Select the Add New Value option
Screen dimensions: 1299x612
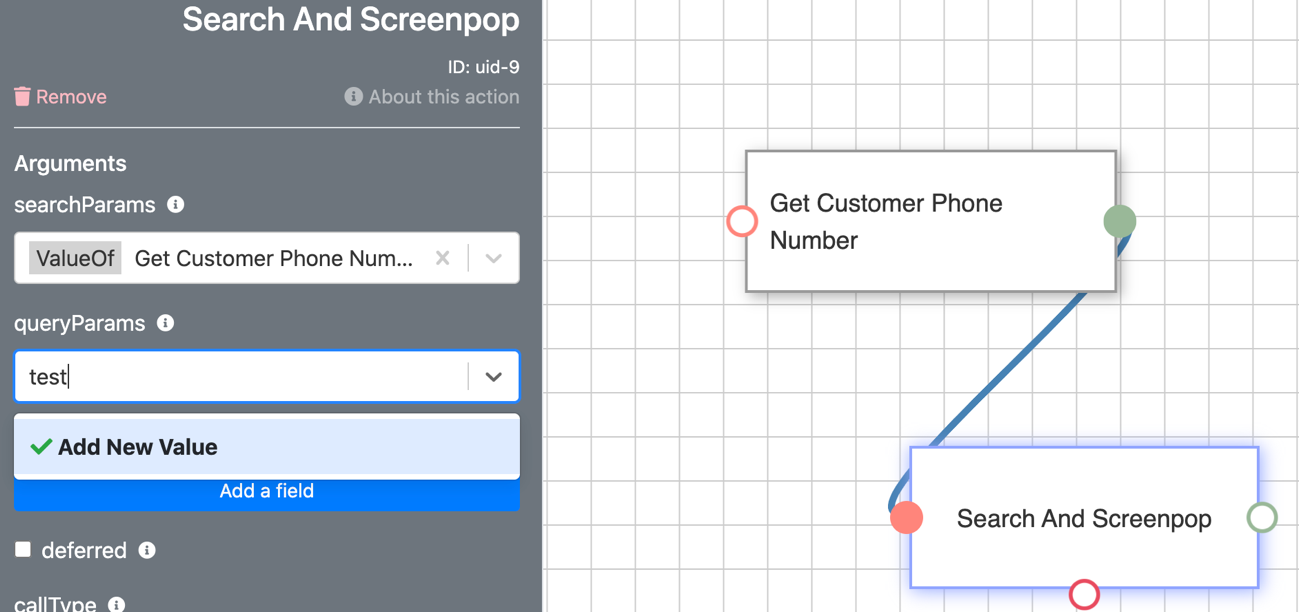(x=267, y=447)
